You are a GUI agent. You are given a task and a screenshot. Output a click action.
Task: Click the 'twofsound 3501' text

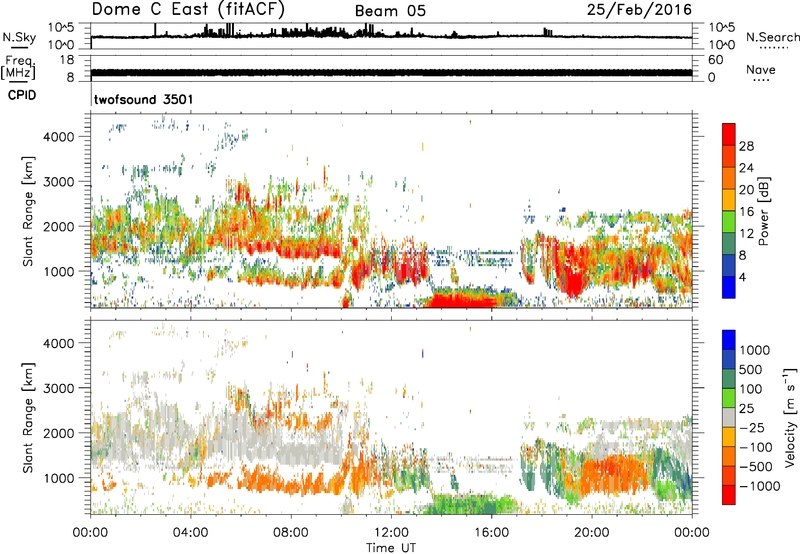pos(144,99)
